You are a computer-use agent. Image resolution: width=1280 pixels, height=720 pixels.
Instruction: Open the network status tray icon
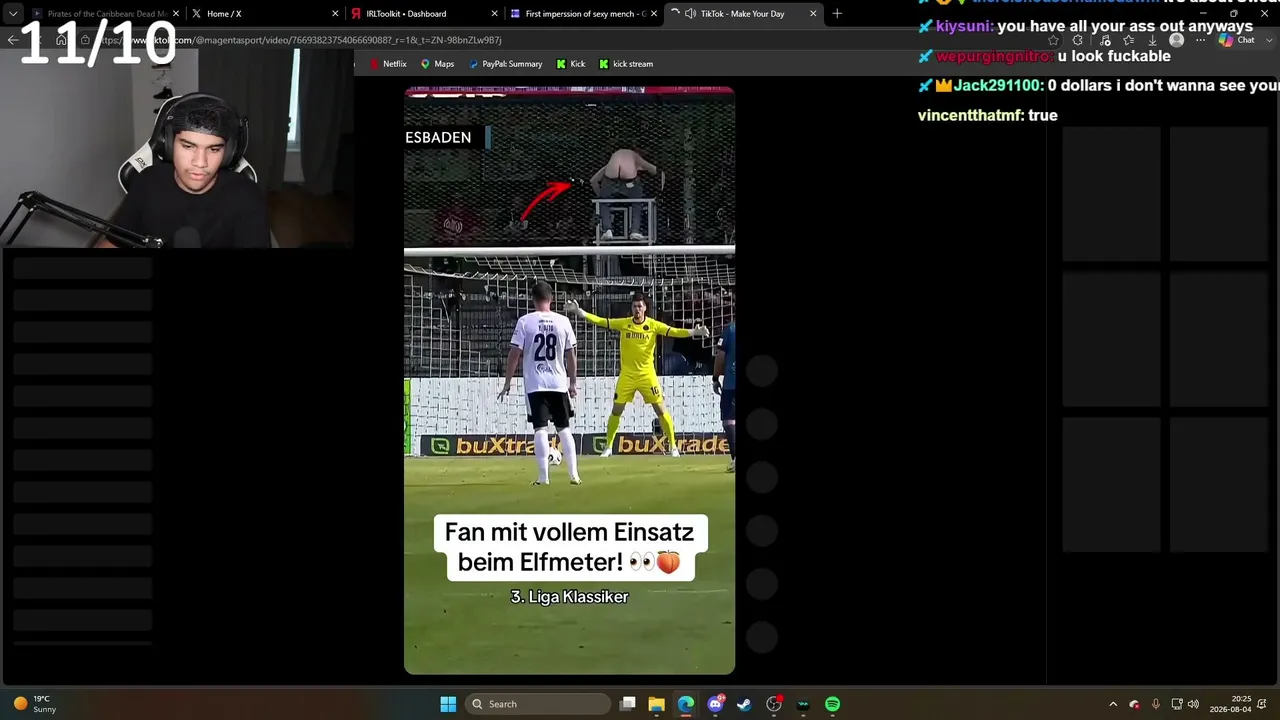tap(1177, 704)
